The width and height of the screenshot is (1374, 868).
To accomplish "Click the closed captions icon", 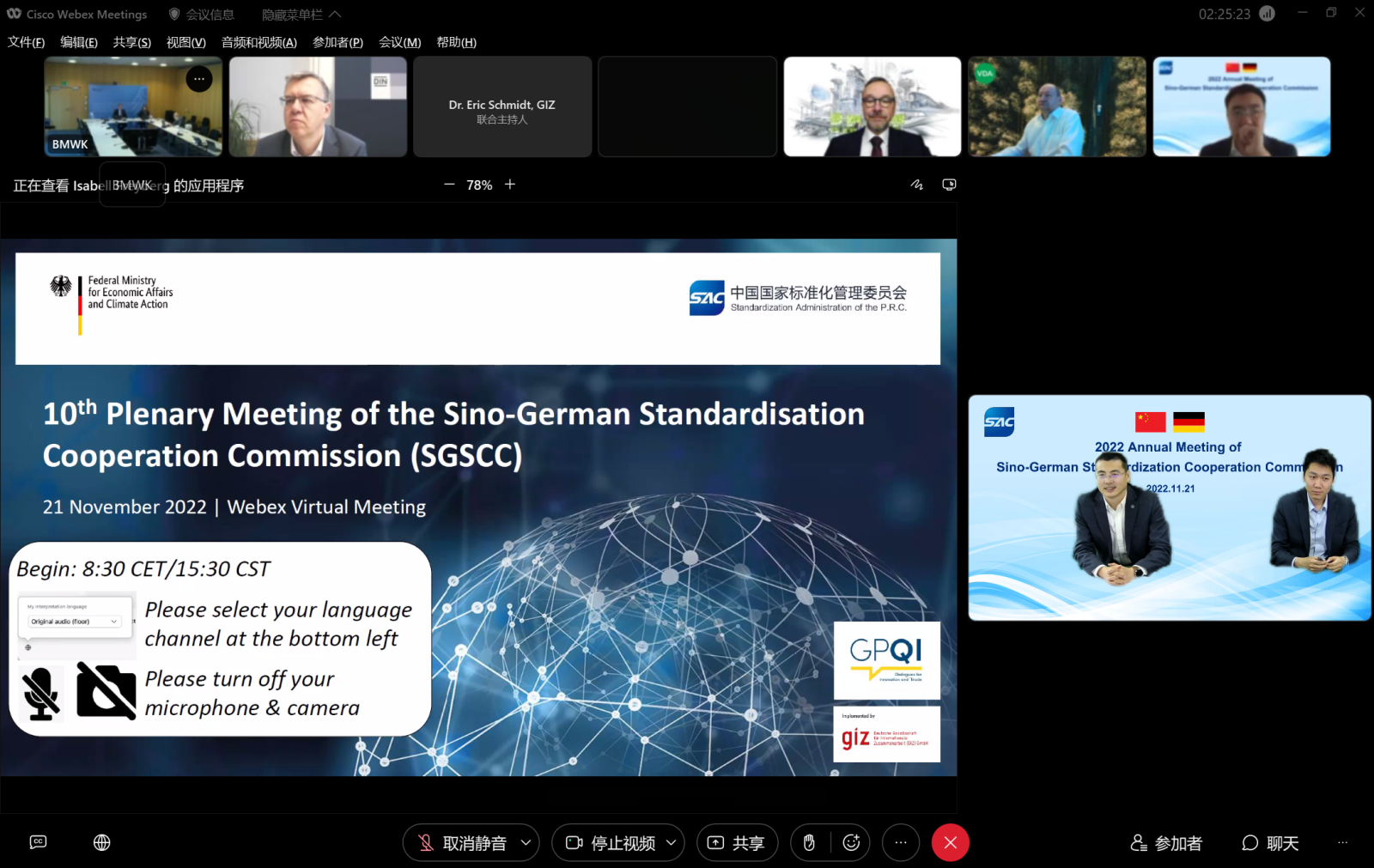I will tap(38, 842).
